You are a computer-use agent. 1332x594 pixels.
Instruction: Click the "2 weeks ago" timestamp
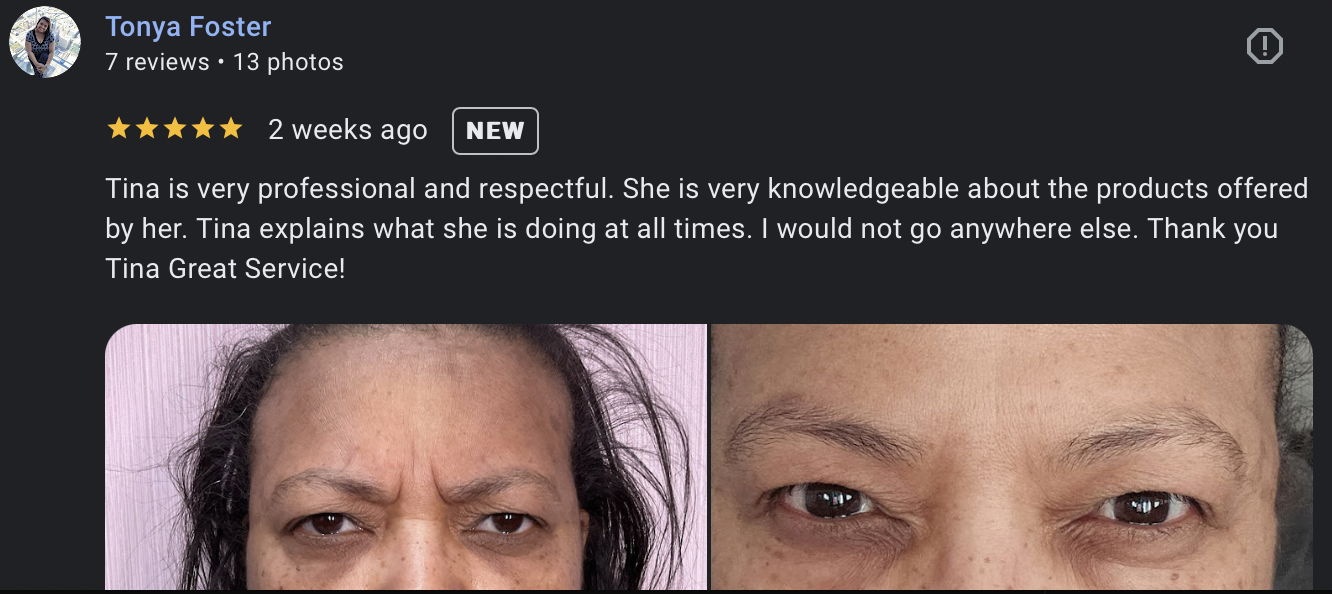[348, 130]
